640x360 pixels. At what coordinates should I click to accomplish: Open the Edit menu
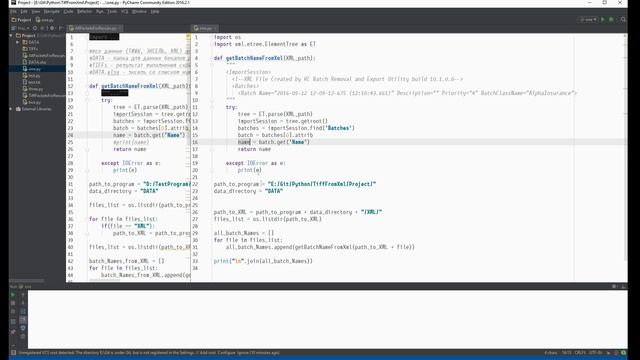pyautogui.click(x=24, y=11)
